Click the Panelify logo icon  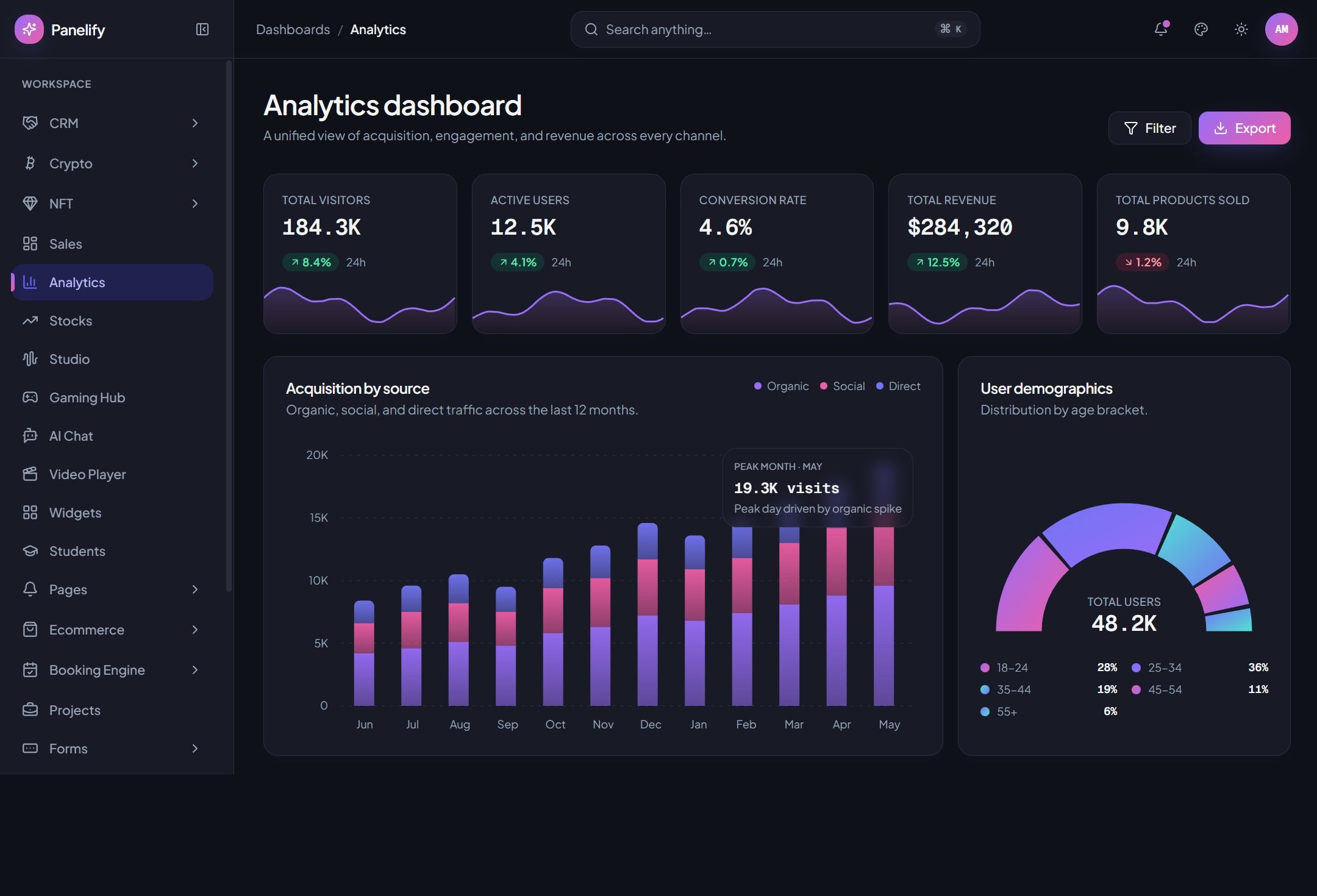29,29
